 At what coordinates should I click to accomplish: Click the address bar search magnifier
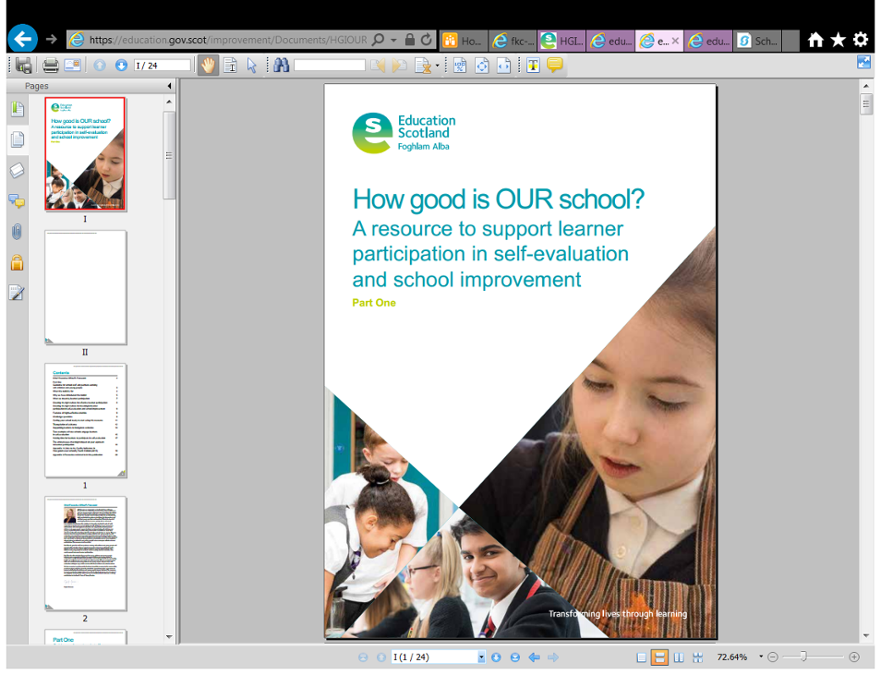coord(379,39)
